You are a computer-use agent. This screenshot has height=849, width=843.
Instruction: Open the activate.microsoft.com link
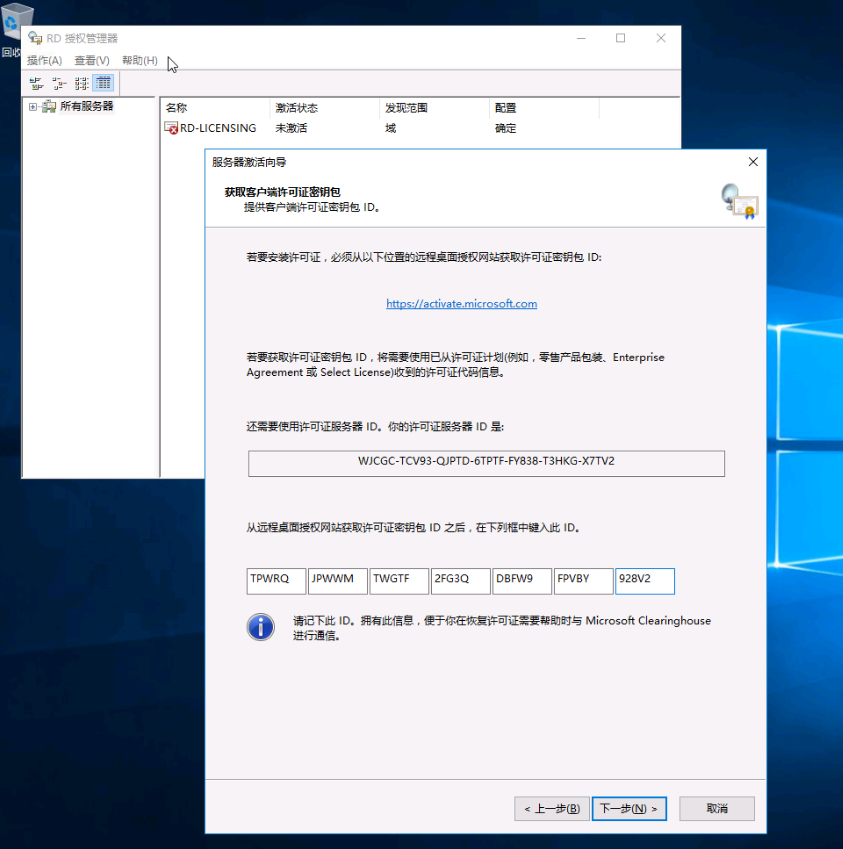[x=461, y=304]
